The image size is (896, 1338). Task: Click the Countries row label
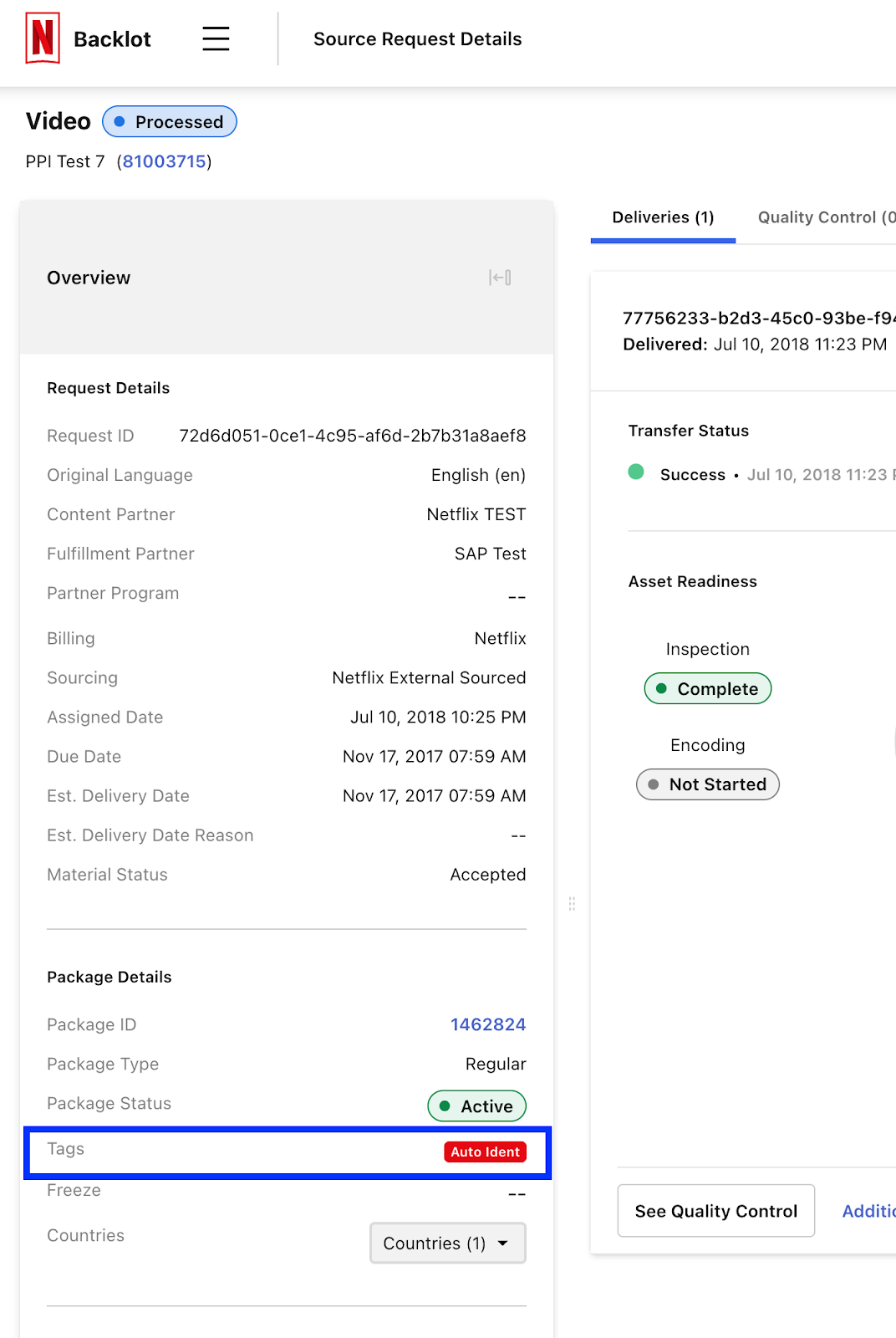click(86, 1235)
